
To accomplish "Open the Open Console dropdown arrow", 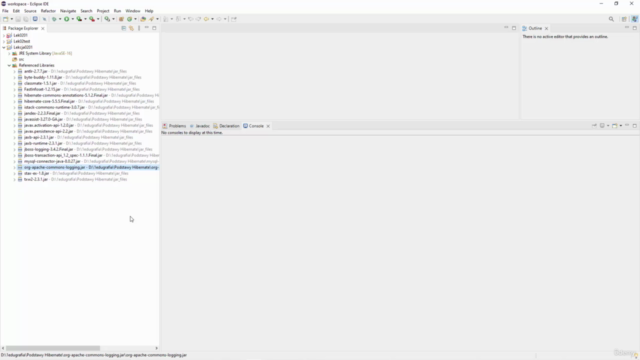I will pos(621,126).
